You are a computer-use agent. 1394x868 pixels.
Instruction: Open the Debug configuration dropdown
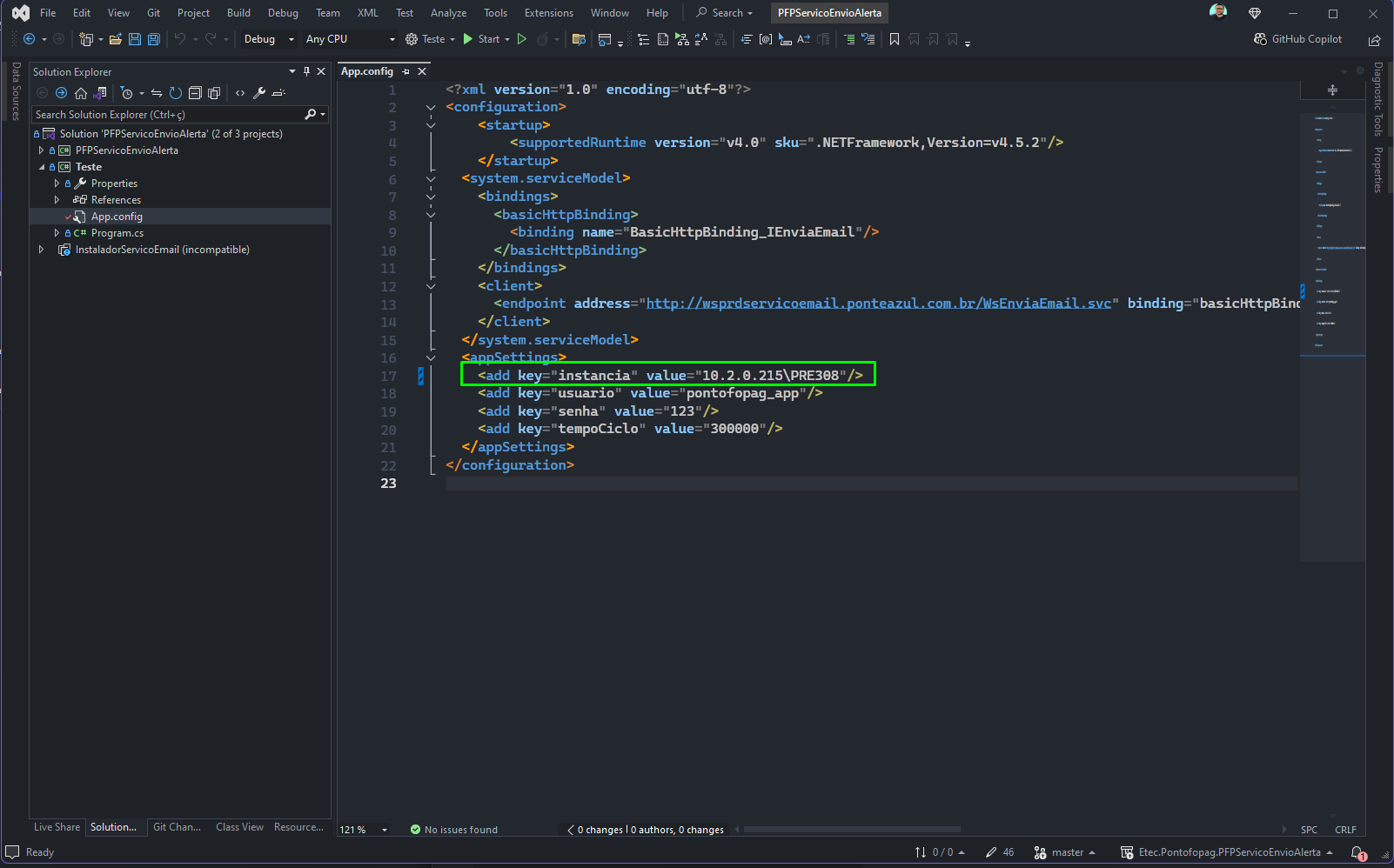pos(269,39)
